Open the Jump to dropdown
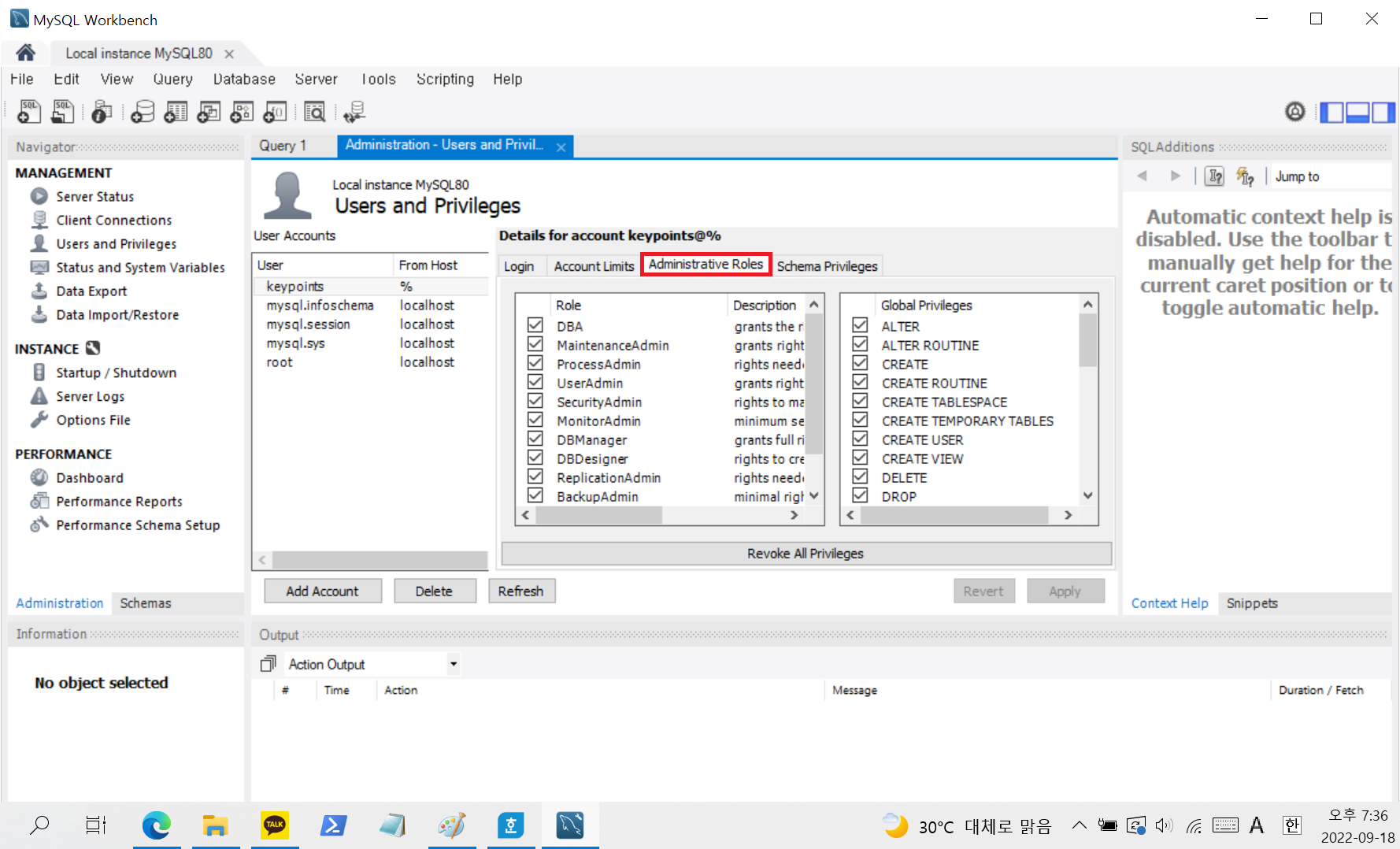Screen dimensions: 1400x849 [1331, 176]
